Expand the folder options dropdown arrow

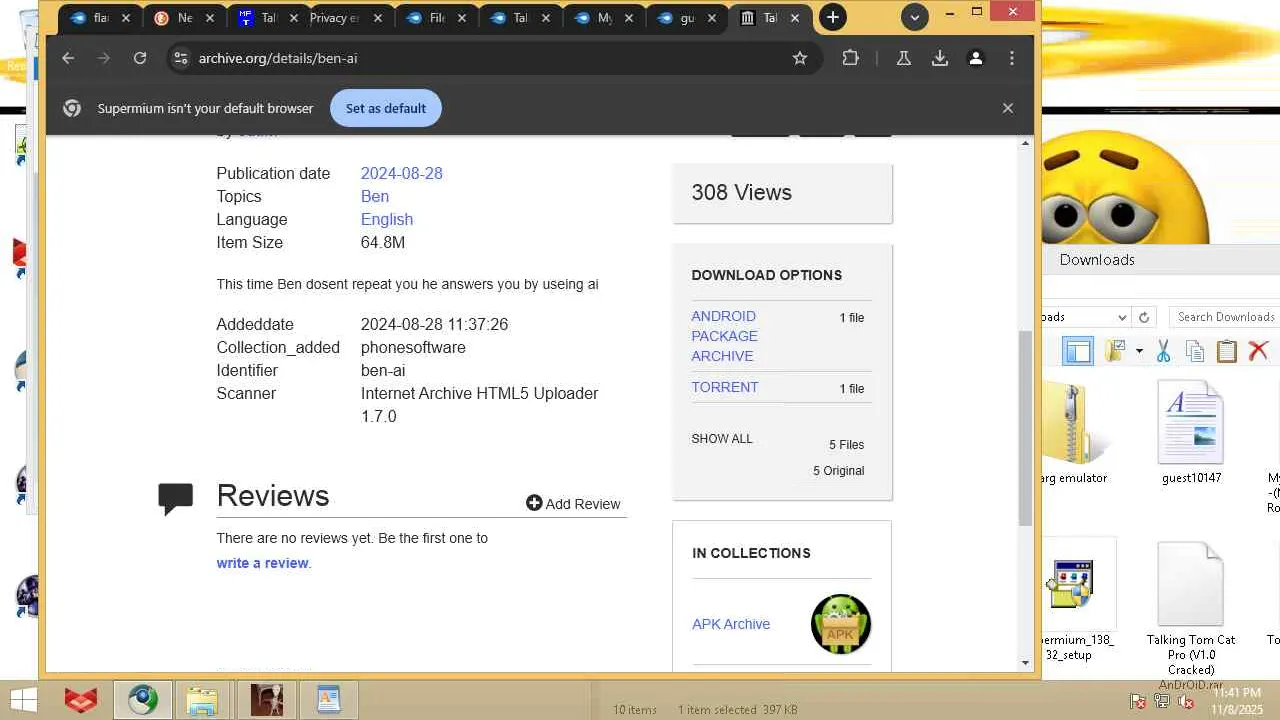1138,351
